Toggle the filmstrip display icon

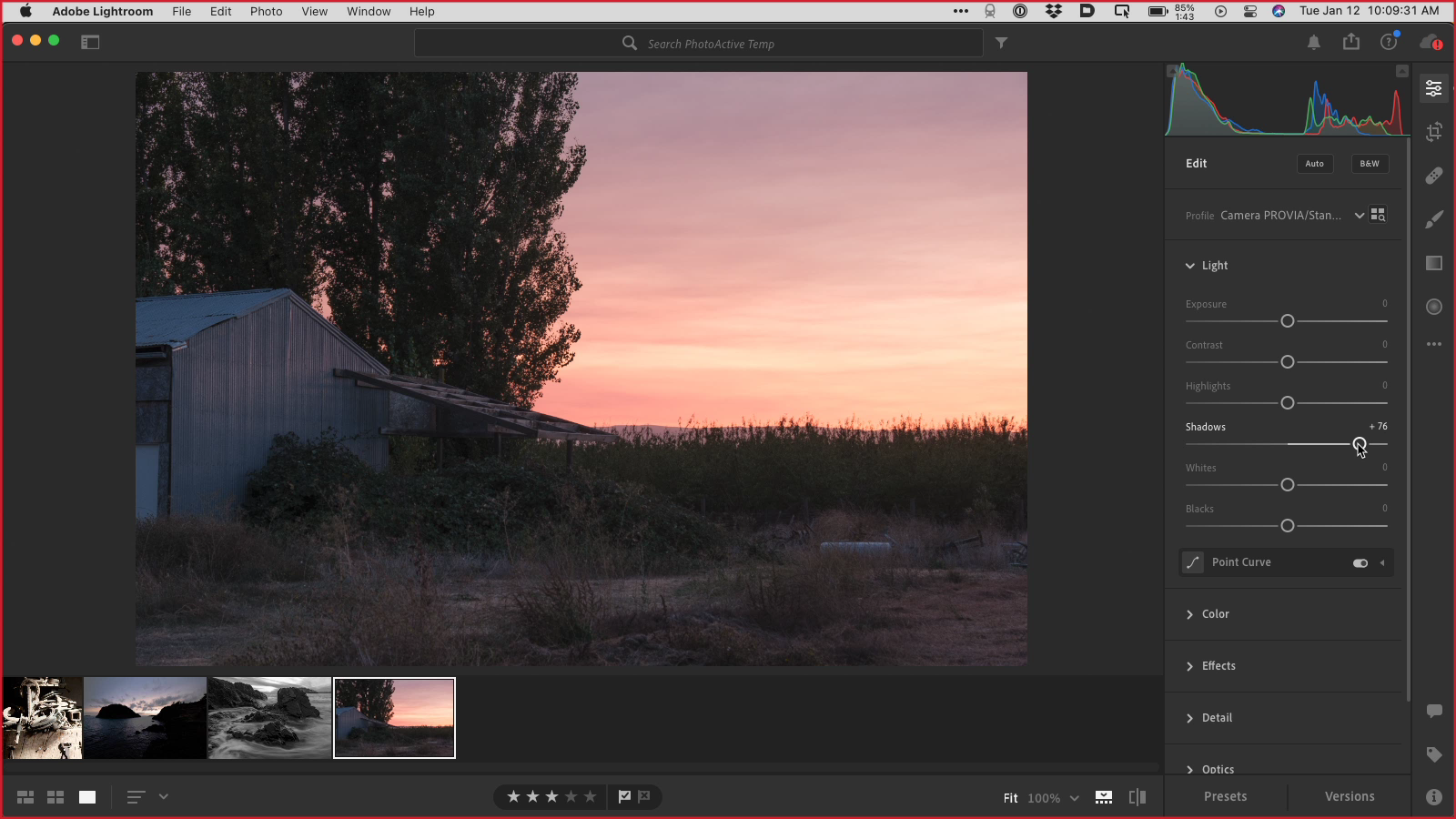1104,797
